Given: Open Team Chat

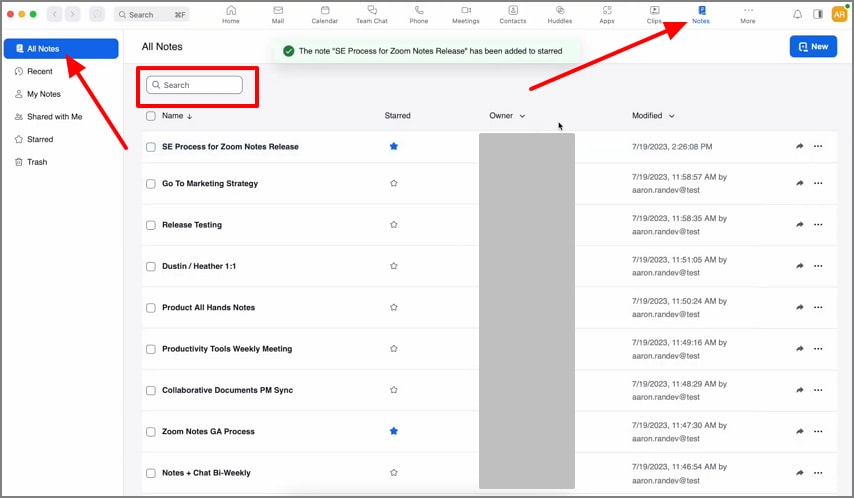Looking at the screenshot, I should [x=372, y=15].
